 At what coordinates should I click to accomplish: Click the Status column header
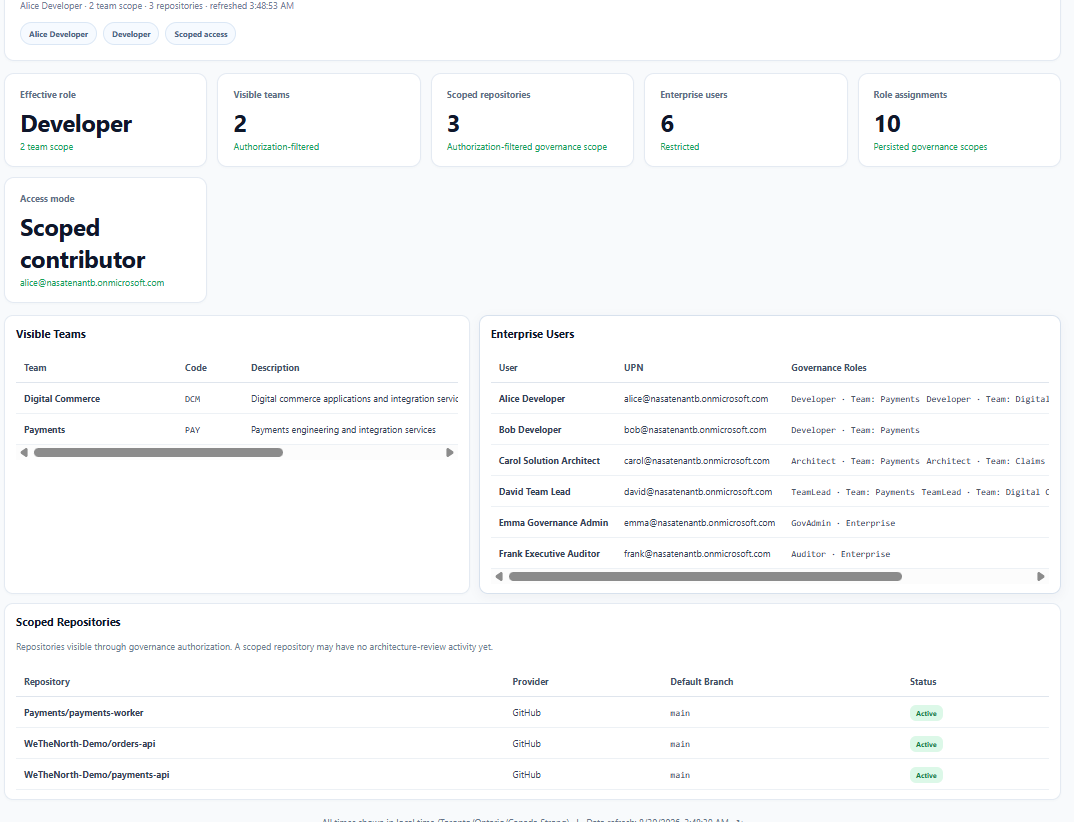pos(923,682)
